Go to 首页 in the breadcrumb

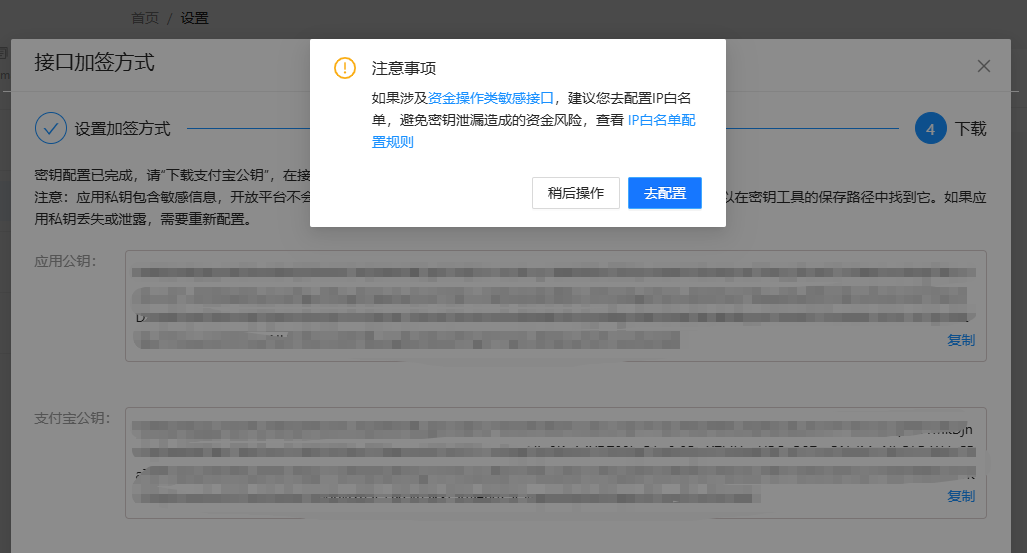click(x=145, y=18)
